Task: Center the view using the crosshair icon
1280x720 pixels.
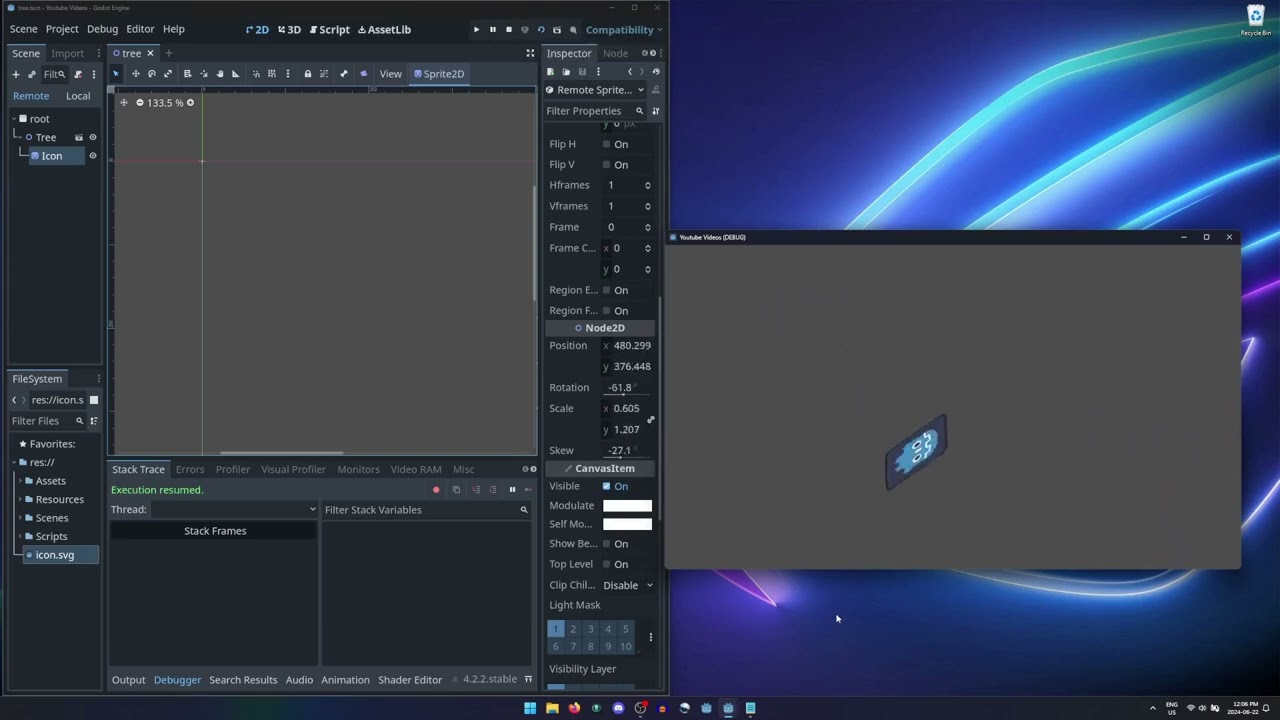Action: 124,103
